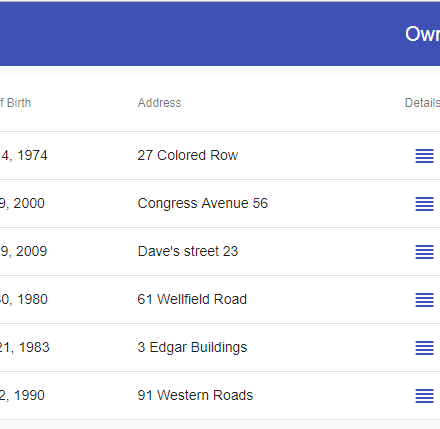The image size is (440, 429).
Task: Click the Owner title in blue header
Action: [x=422, y=34]
